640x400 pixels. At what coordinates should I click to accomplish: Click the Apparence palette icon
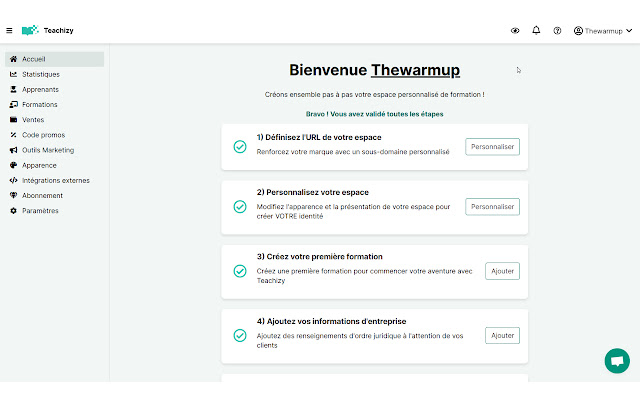point(13,165)
